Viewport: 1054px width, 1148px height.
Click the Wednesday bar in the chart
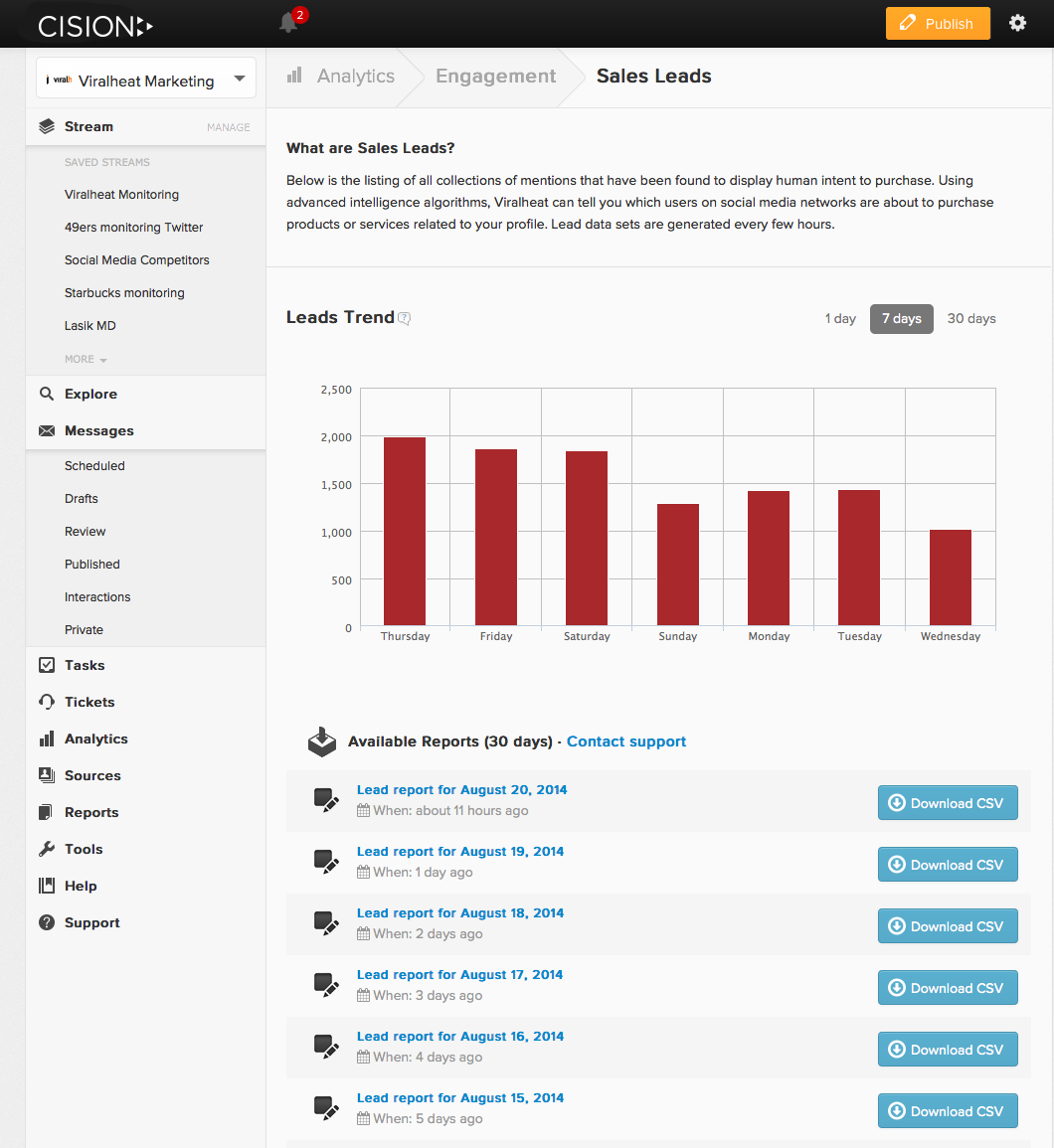coord(950,577)
